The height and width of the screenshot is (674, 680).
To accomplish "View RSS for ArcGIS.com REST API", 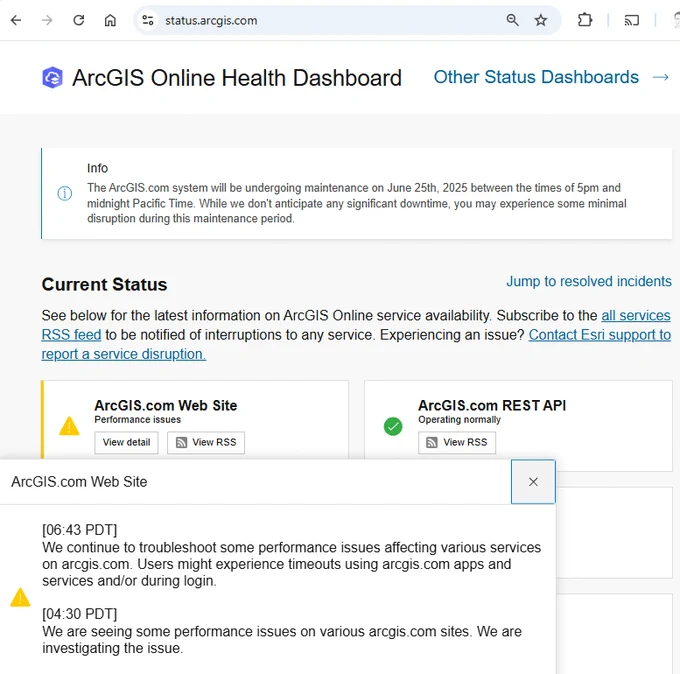I will [457, 442].
